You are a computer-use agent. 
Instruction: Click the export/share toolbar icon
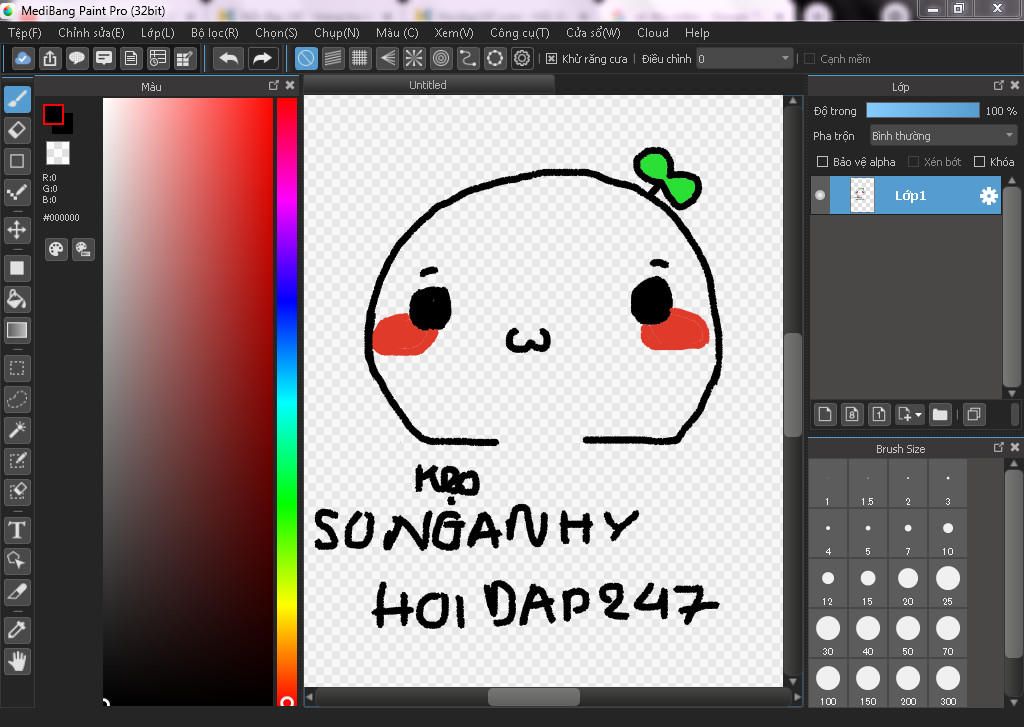[50, 59]
